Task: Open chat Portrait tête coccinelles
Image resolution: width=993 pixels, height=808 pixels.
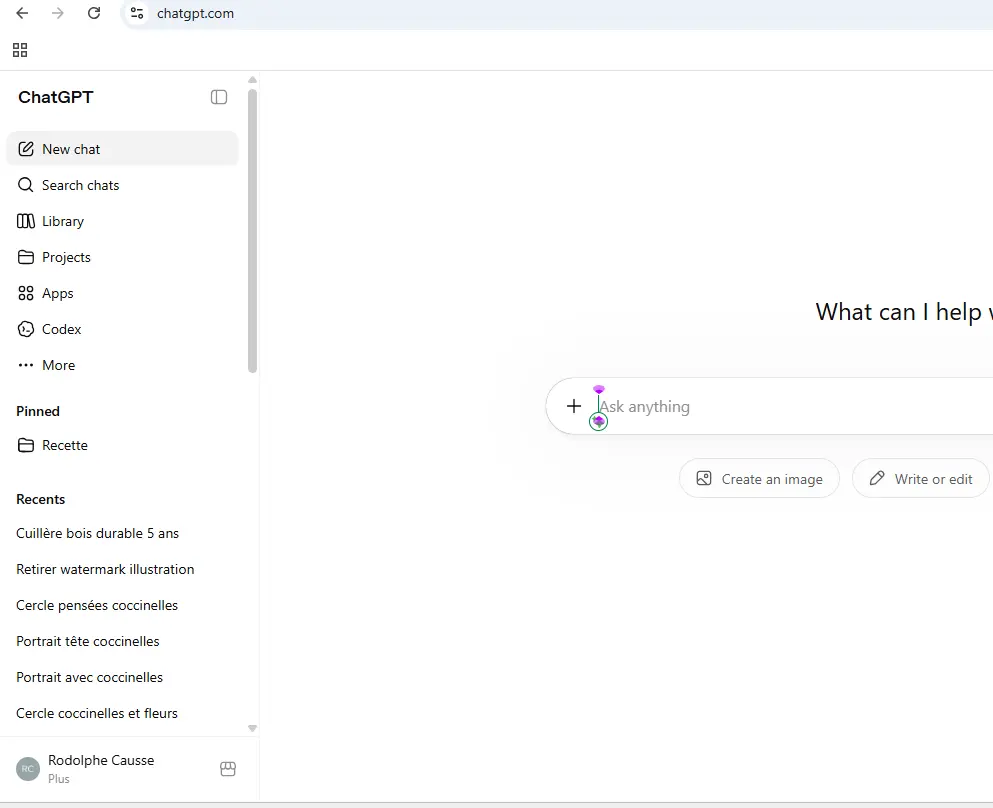Action: (x=122, y=641)
